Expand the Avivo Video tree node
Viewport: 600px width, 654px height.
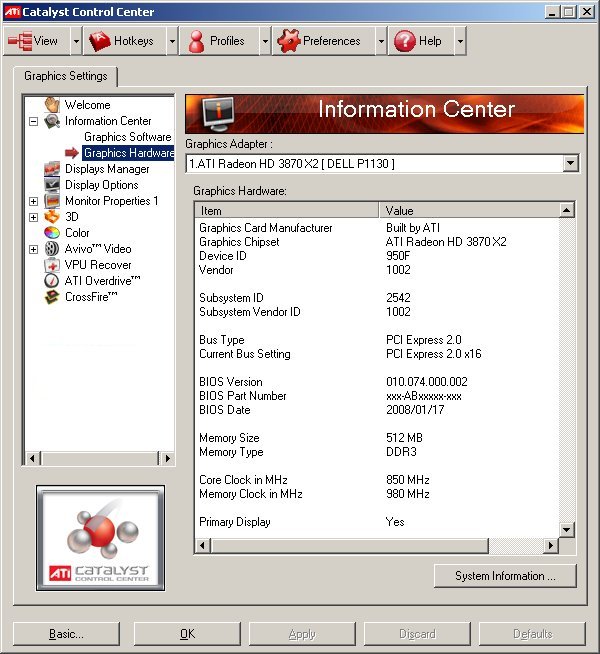33,249
